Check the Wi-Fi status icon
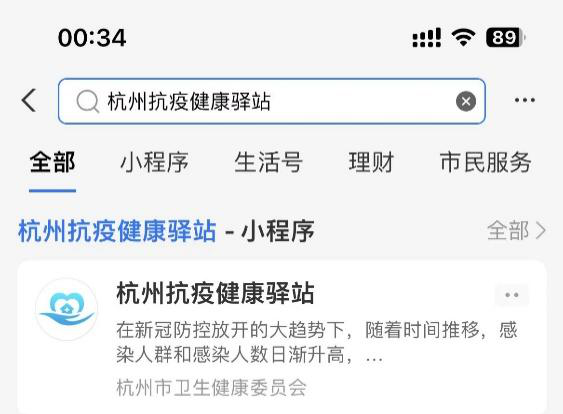Image resolution: width=563 pixels, height=414 pixels. (x=463, y=37)
